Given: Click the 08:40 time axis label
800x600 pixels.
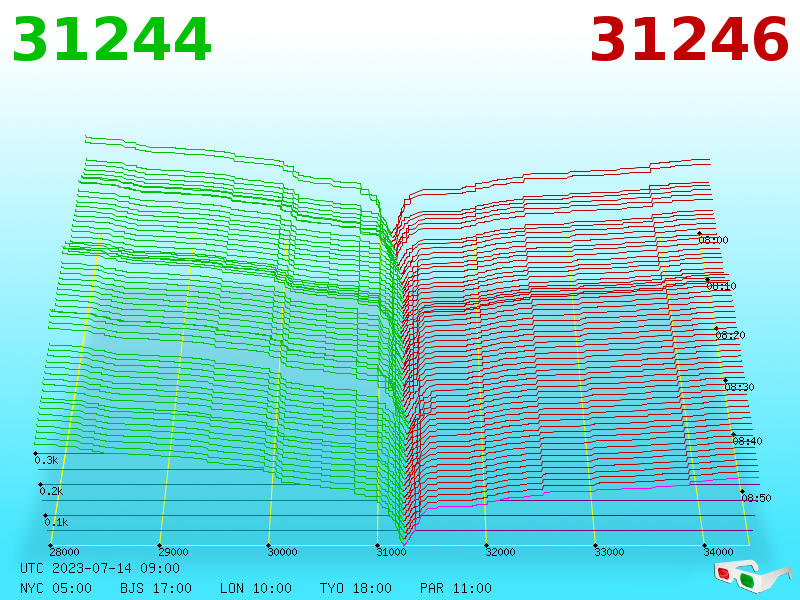Looking at the screenshot, I should point(747,441).
